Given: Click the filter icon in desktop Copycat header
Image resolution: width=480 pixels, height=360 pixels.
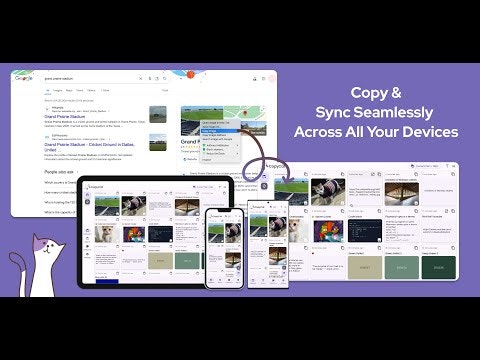Looking at the screenshot, I should point(447,166).
